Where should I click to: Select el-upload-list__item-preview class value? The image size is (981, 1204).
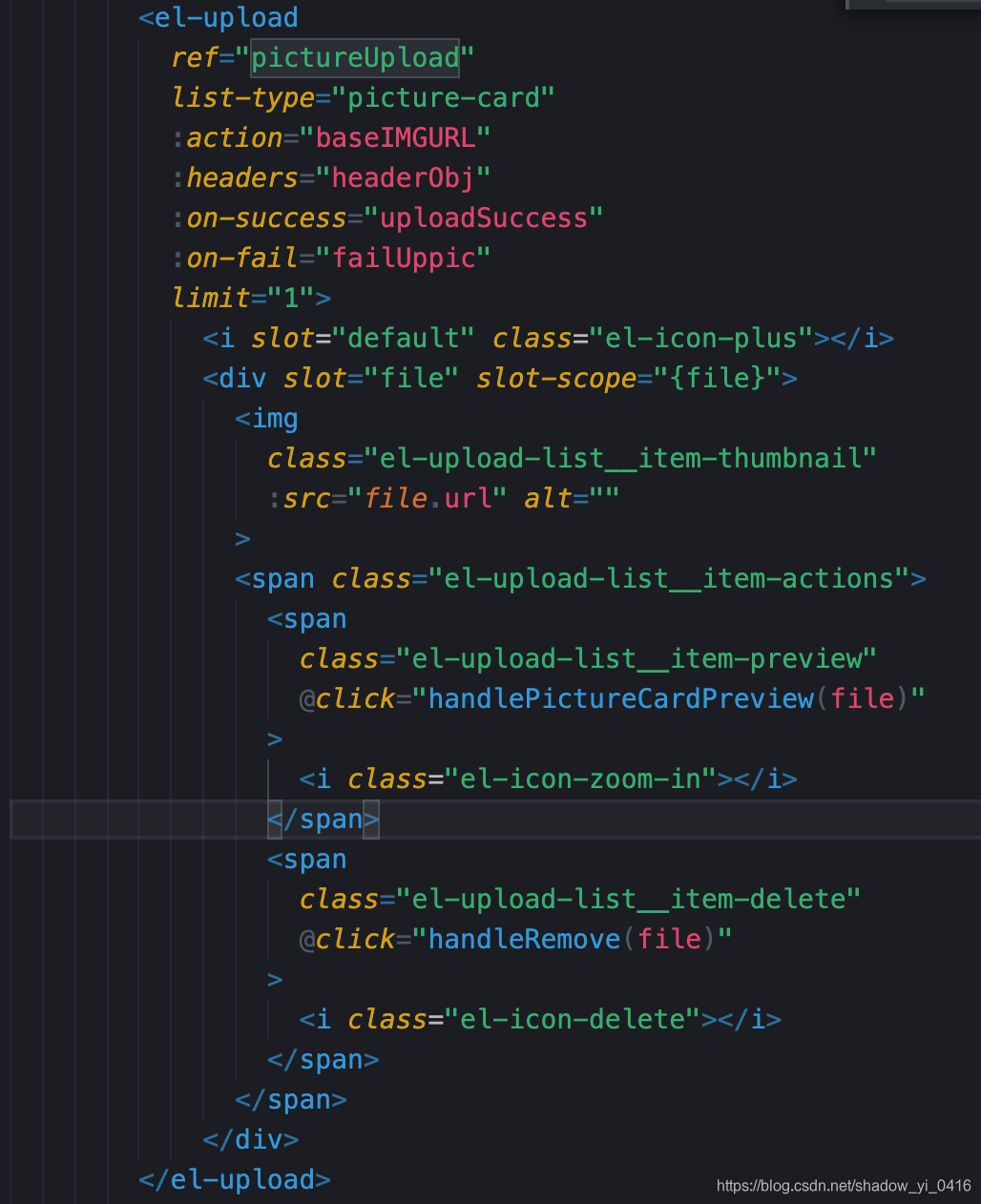tap(636, 659)
